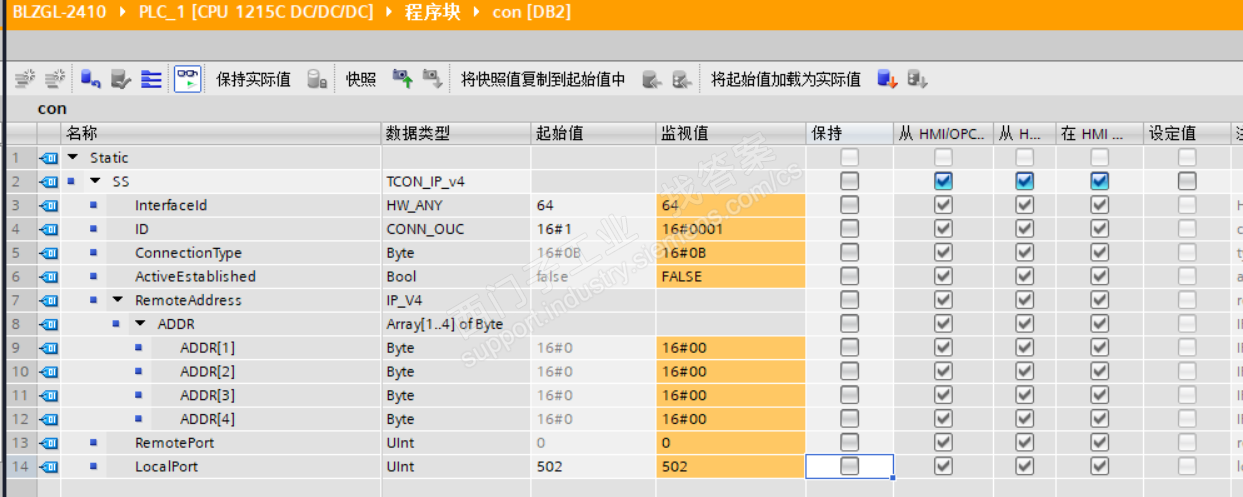Click the start value 502 for LocalPort

[594, 466]
